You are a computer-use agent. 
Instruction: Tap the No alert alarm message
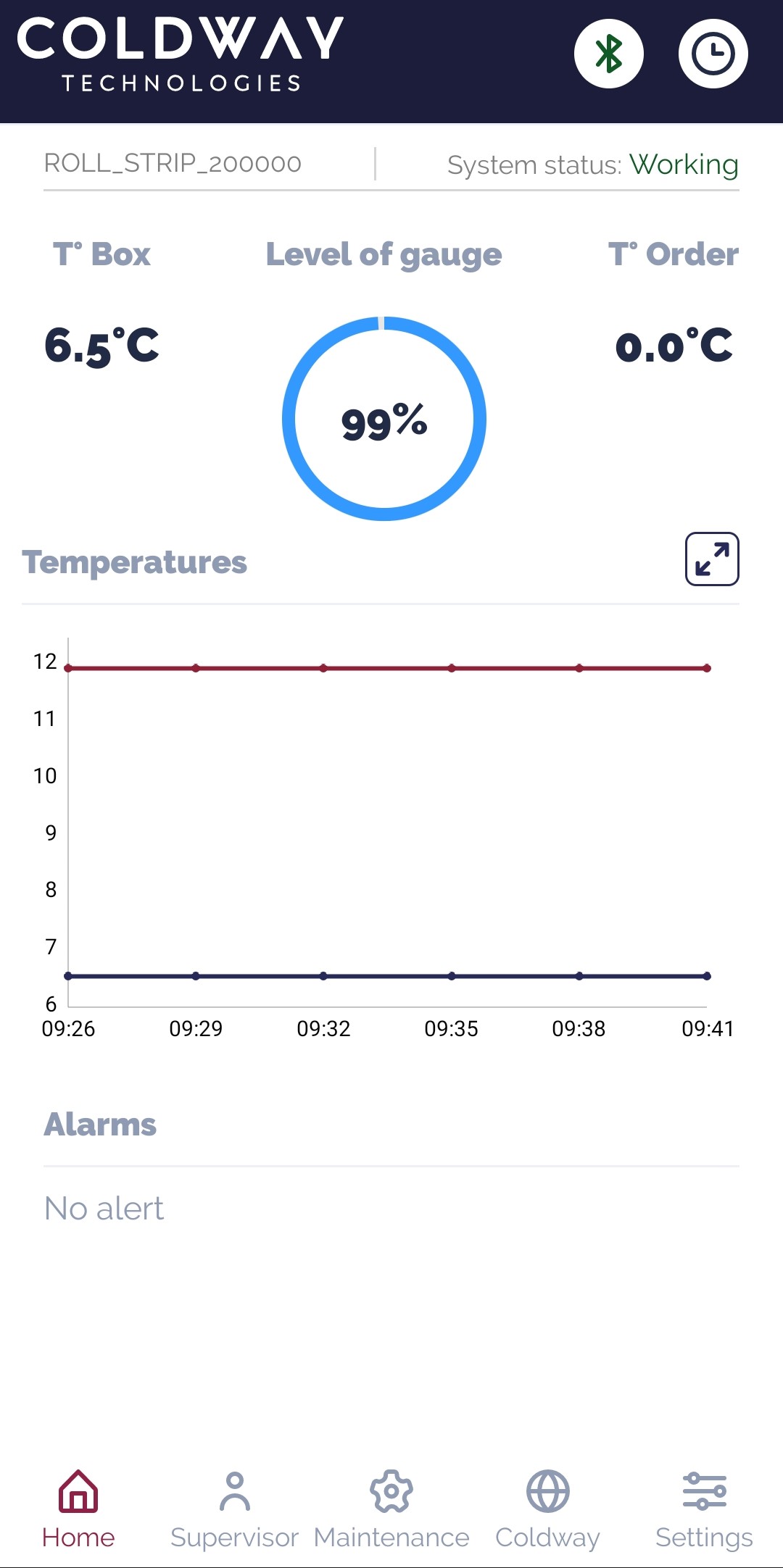point(104,1209)
